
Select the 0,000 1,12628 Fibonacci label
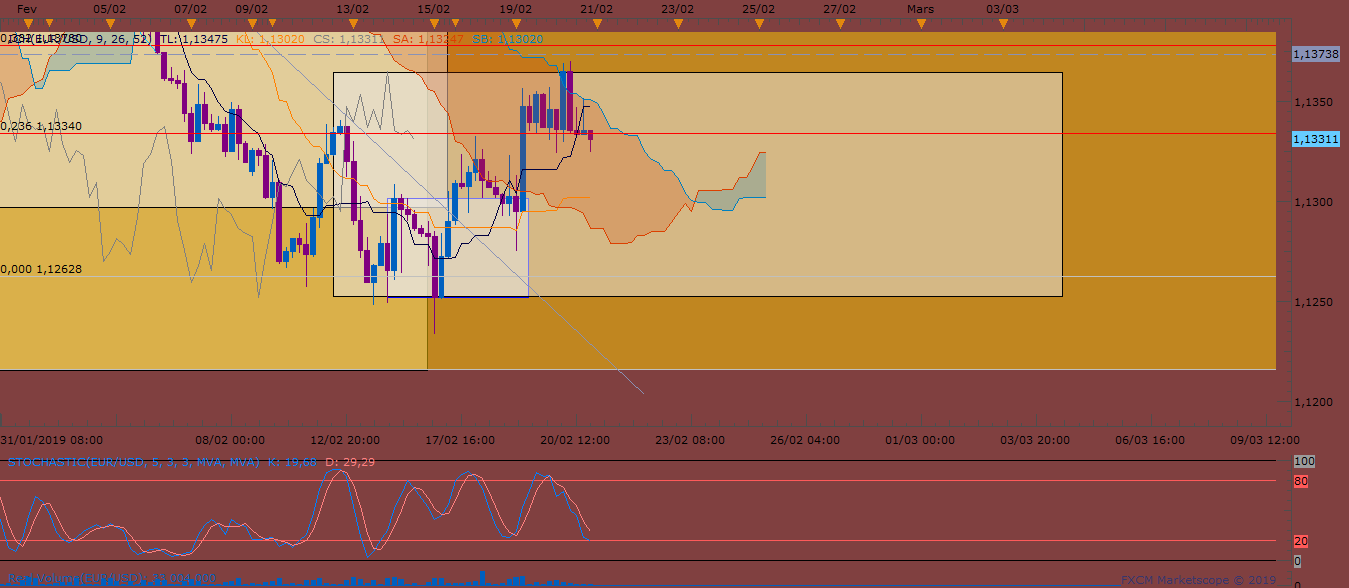(x=42, y=269)
